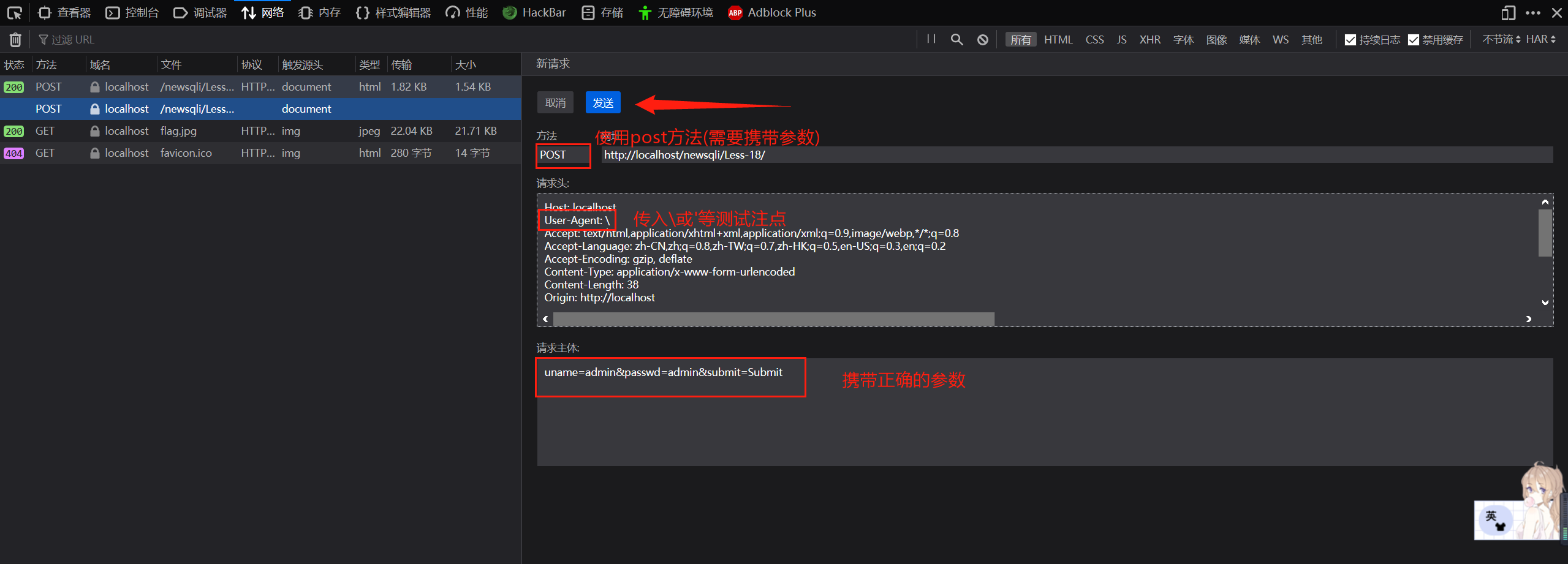Close the developer tools panel
This screenshot has height=564, width=1568.
pos(1556,13)
